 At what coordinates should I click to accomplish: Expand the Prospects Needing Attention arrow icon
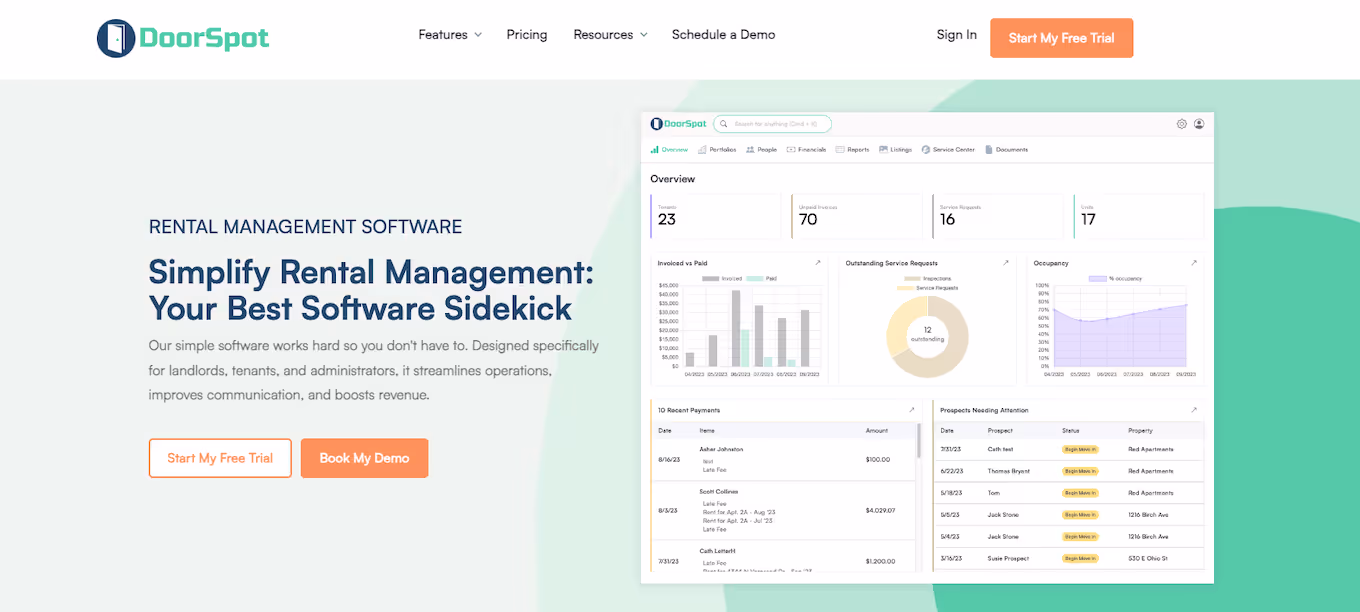[x=1194, y=410]
